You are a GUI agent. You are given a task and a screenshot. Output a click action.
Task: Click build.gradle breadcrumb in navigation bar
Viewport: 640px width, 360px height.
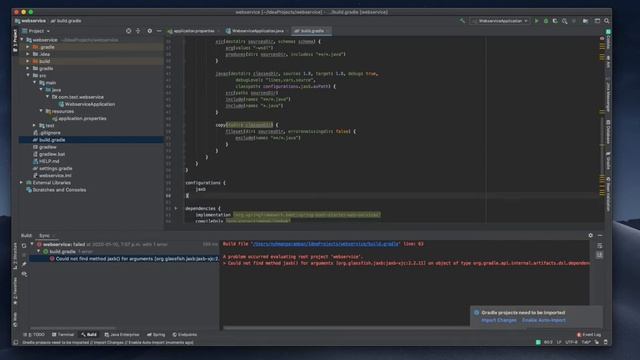(x=66, y=21)
